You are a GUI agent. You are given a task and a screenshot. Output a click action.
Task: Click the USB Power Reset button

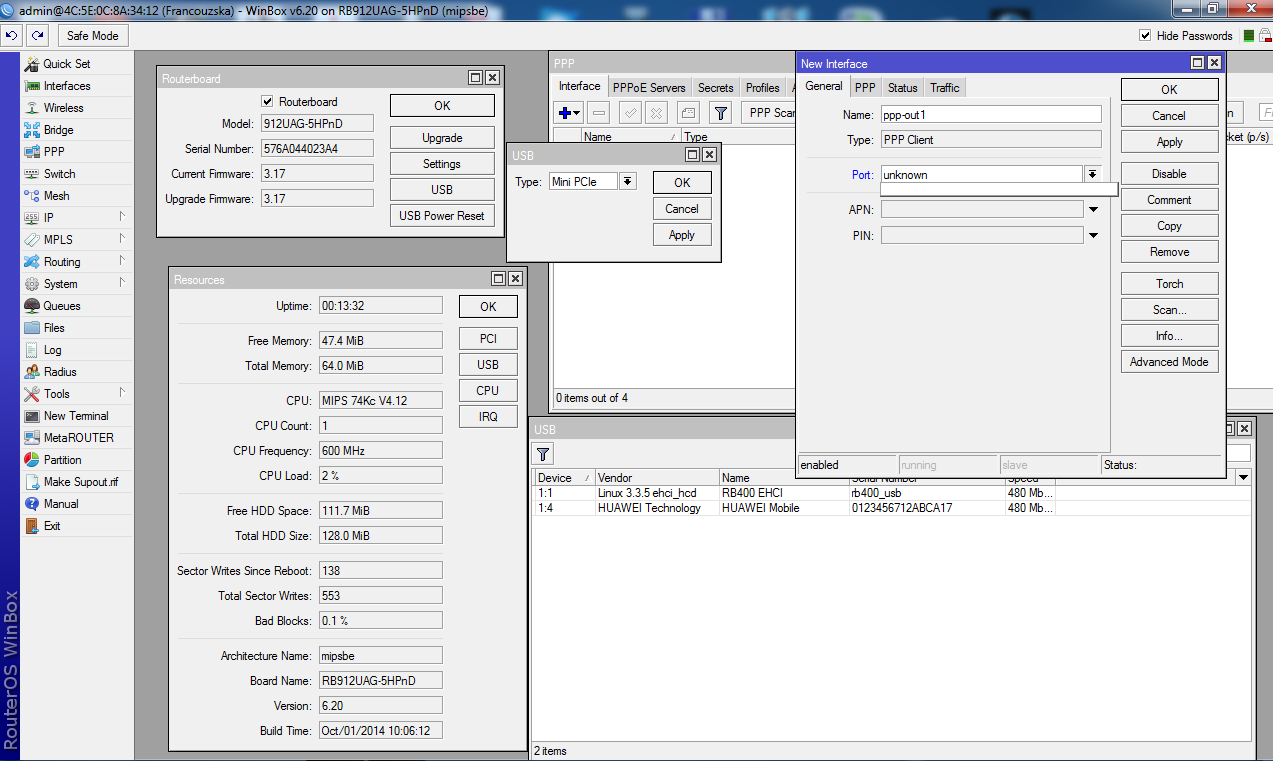click(441, 216)
